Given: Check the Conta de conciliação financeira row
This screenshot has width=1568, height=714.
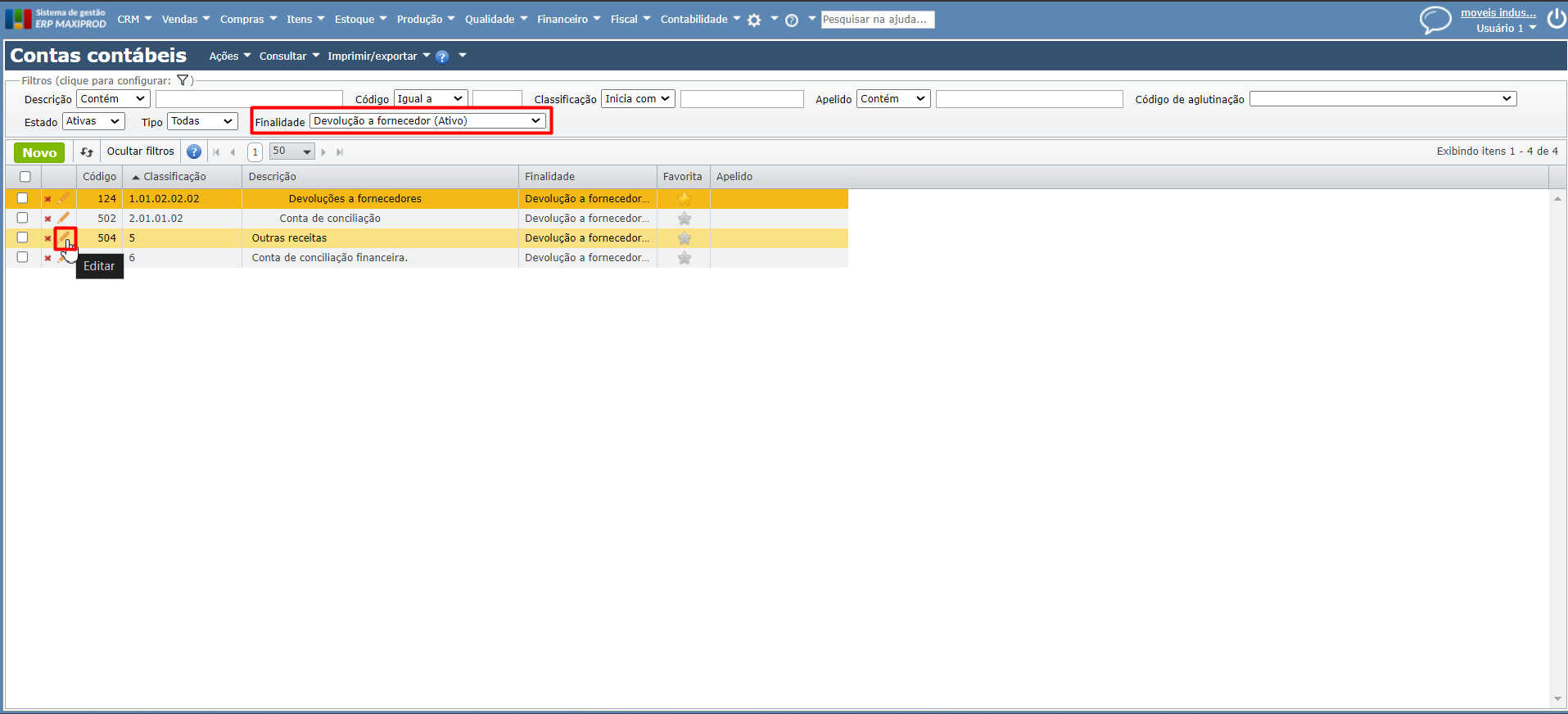Looking at the screenshot, I should (23, 257).
